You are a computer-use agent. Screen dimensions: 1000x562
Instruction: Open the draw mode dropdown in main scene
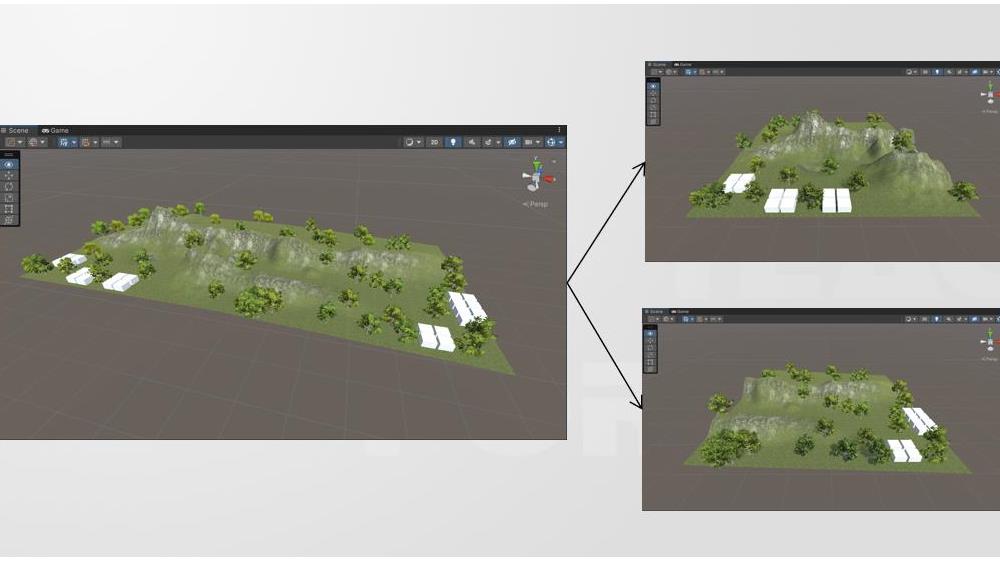(x=412, y=142)
